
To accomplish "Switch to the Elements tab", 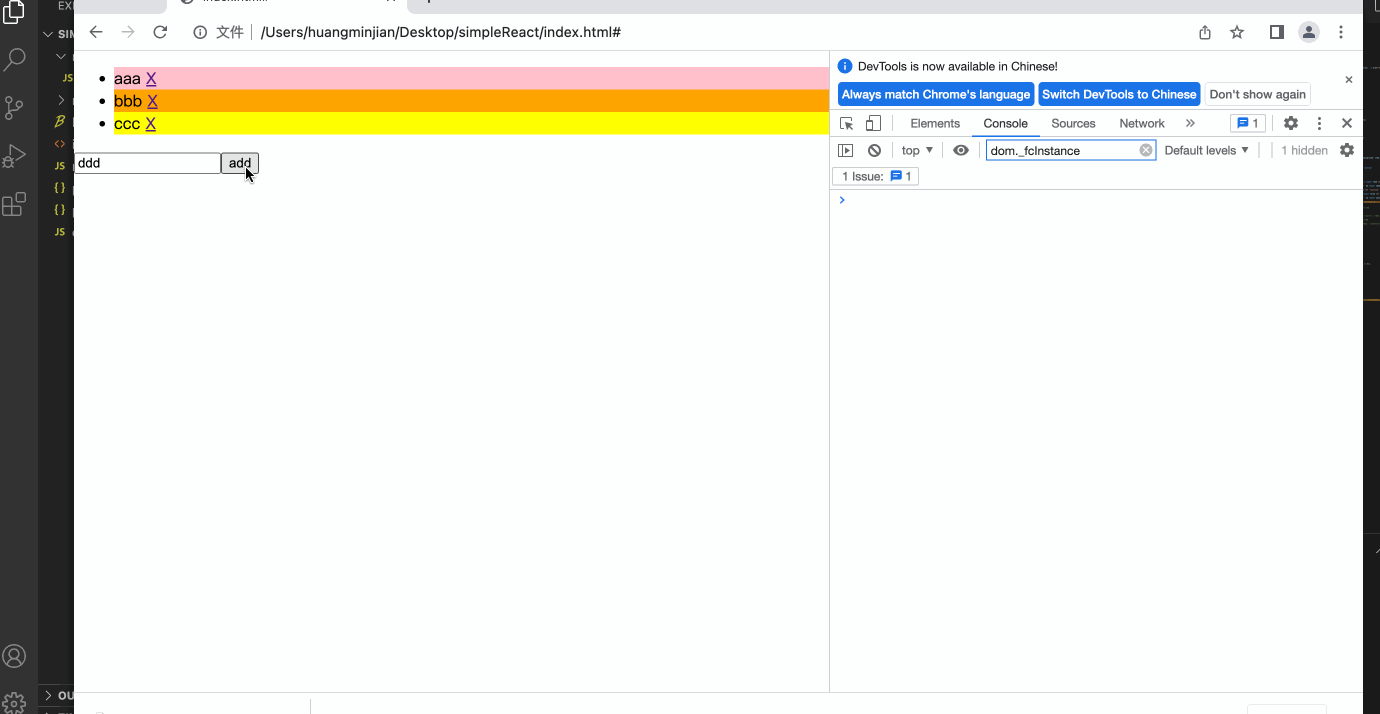I will tap(935, 123).
